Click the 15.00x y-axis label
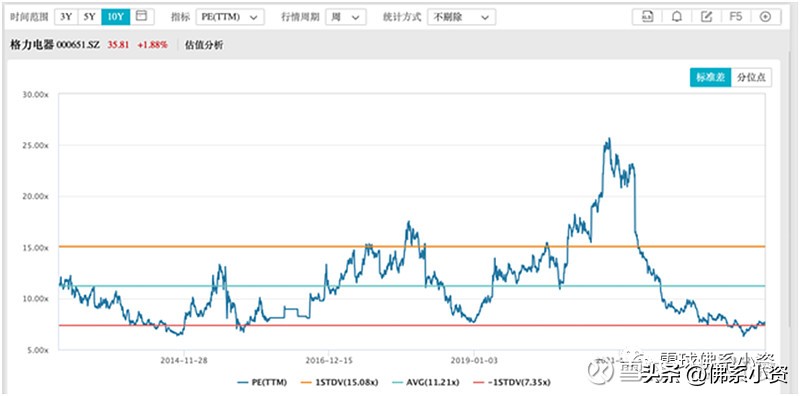 click(x=35, y=248)
